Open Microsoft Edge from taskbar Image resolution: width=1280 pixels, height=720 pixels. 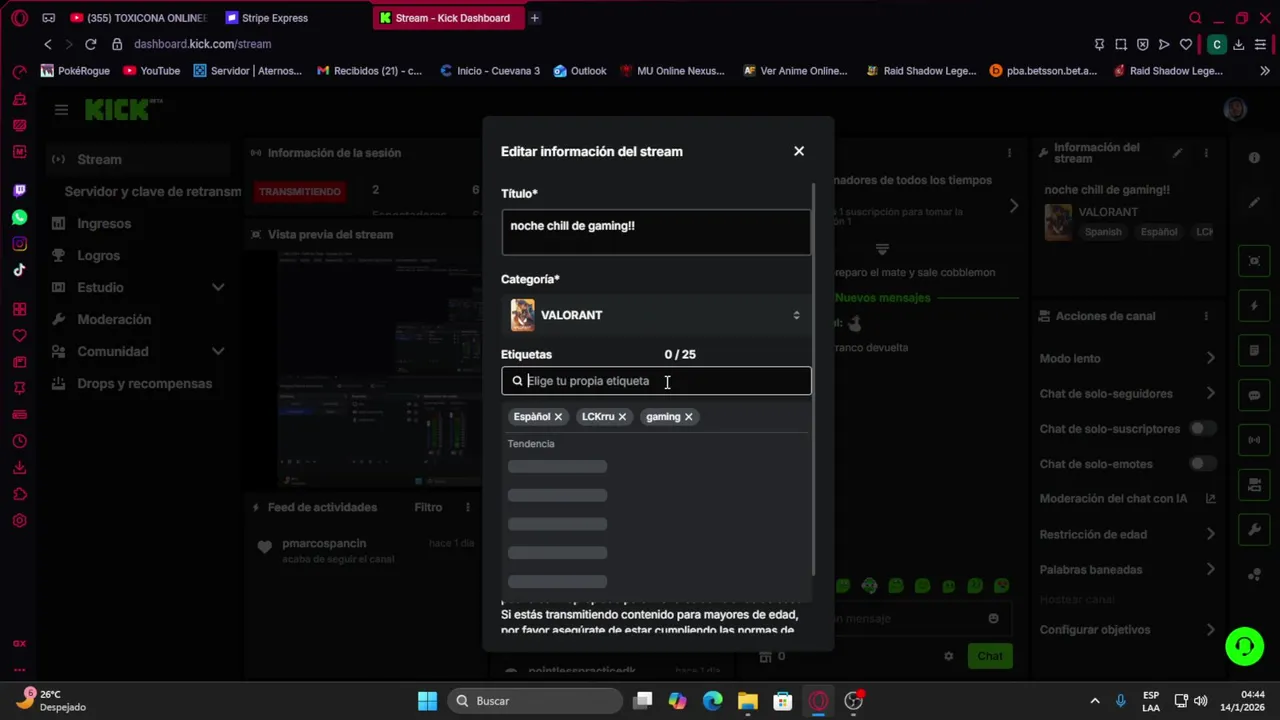(712, 701)
